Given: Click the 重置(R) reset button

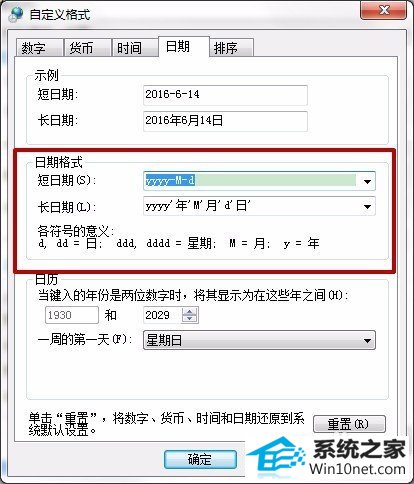Looking at the screenshot, I should click(349, 424).
